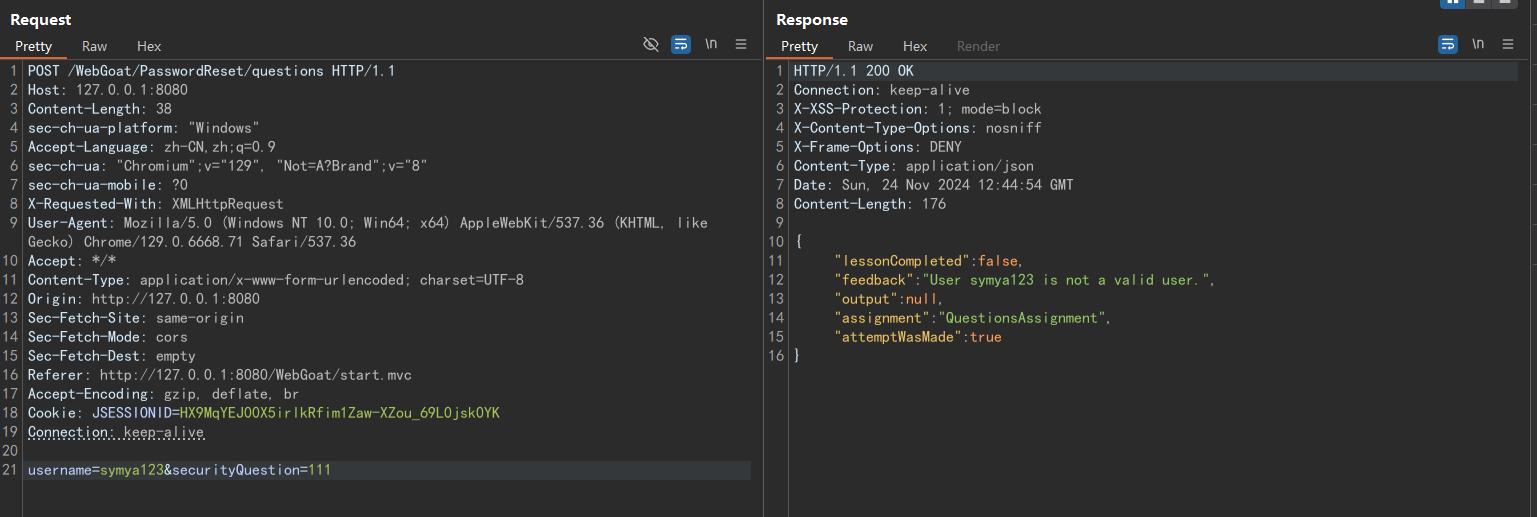
Task: Click the "output":null JSON line
Action: point(889,299)
